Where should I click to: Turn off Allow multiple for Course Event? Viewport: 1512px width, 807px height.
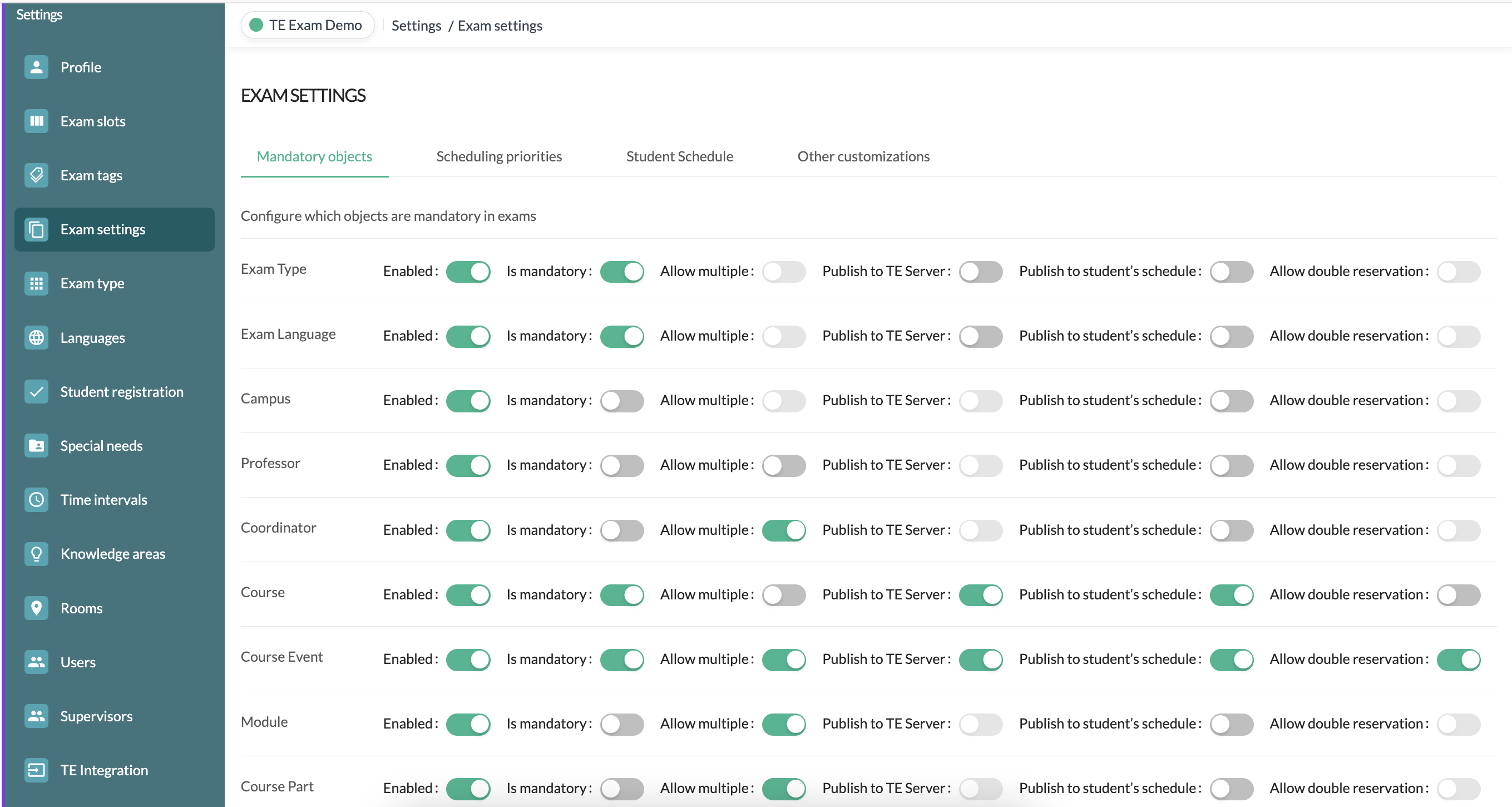(784, 659)
